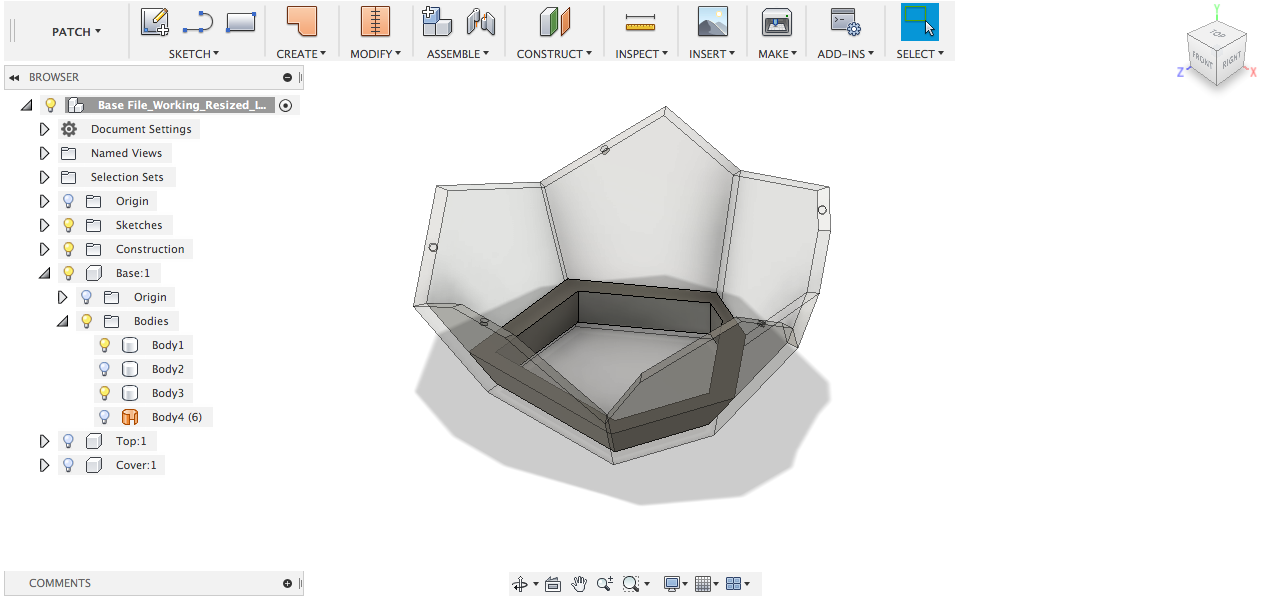Screen dimensions: 1270x599
Task: Expand the Top:1 component
Action: 44,441
